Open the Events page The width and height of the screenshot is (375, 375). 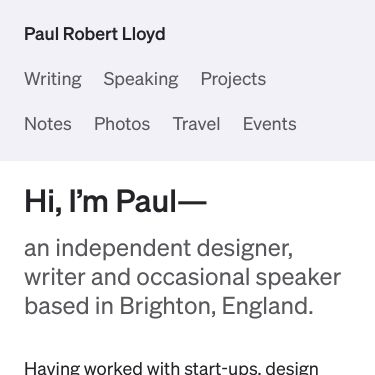tap(269, 124)
